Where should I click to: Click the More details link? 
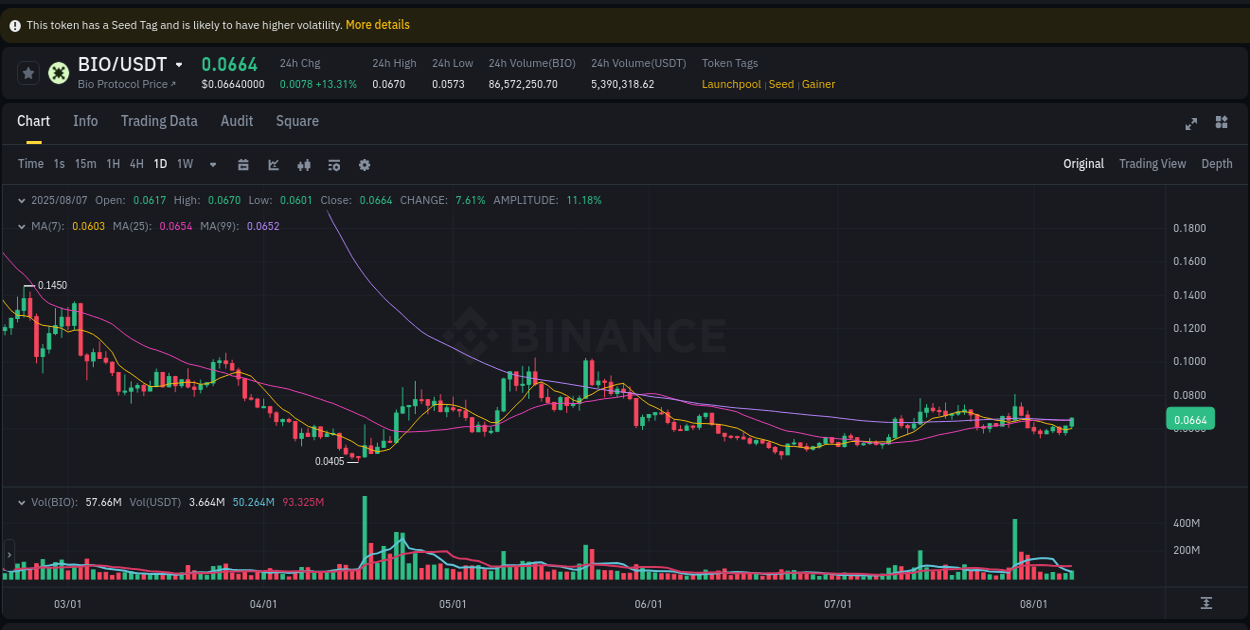click(x=377, y=24)
